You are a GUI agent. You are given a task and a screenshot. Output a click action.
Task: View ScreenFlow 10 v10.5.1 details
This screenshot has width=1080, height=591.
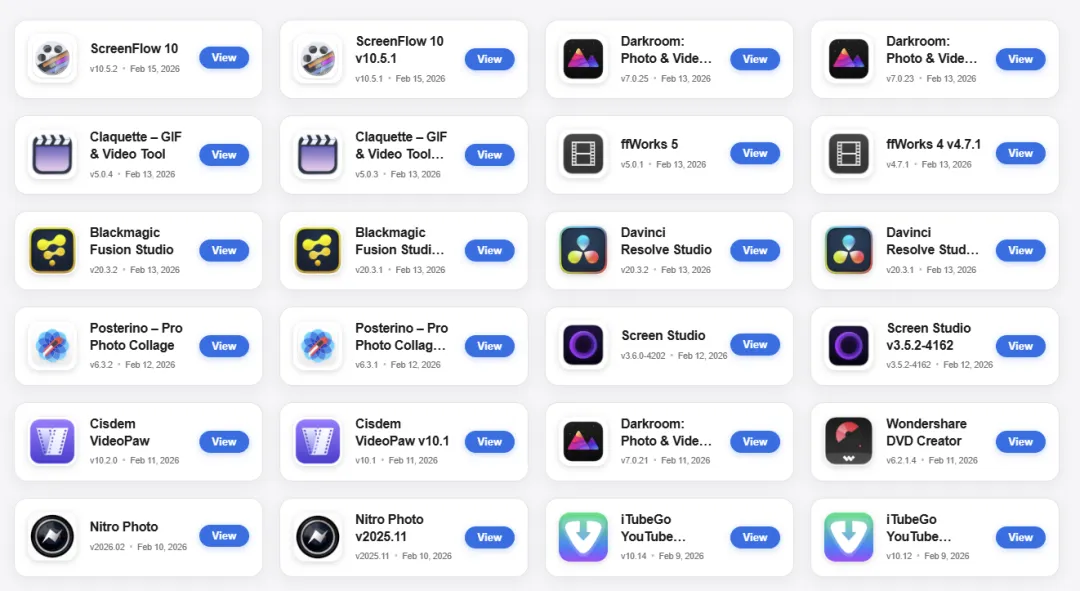490,59
